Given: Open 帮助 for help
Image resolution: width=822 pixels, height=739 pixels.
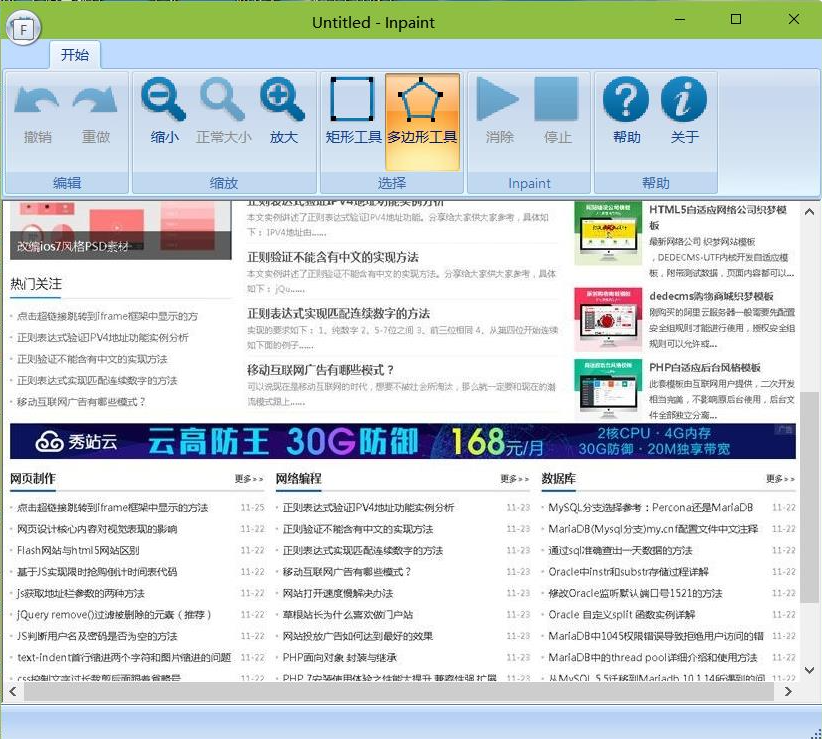Looking at the screenshot, I should [x=624, y=110].
